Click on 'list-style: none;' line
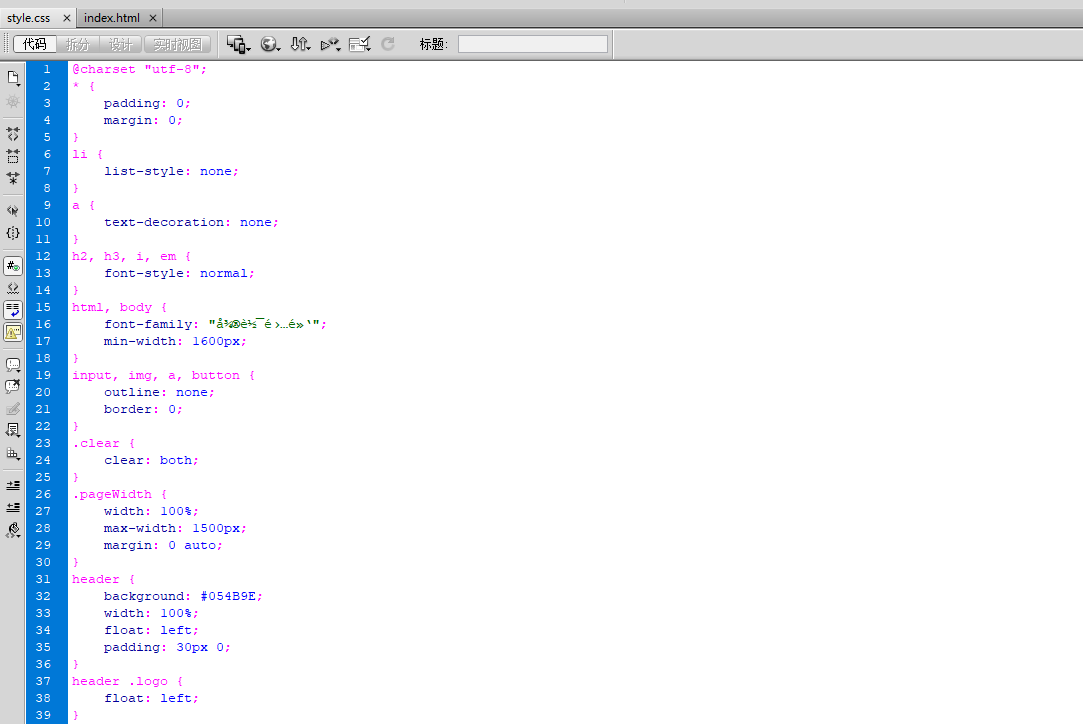1083x724 pixels. coord(171,171)
